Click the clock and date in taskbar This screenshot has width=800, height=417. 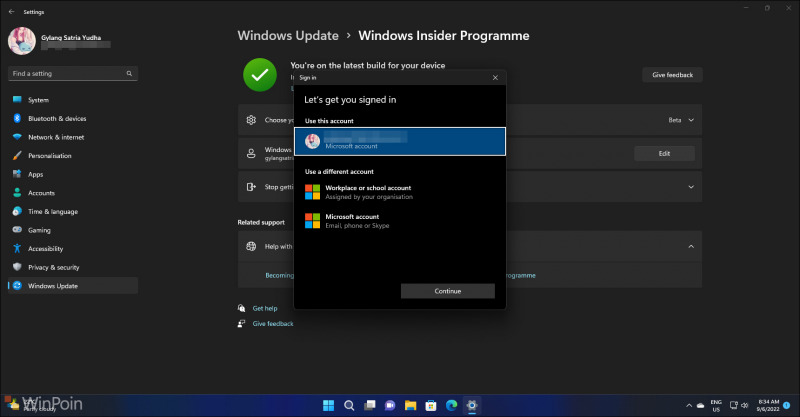click(x=768, y=406)
